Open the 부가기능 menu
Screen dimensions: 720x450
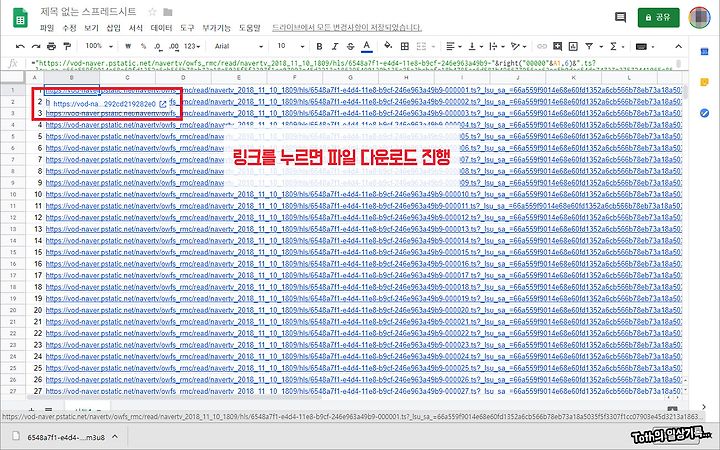[216, 28]
